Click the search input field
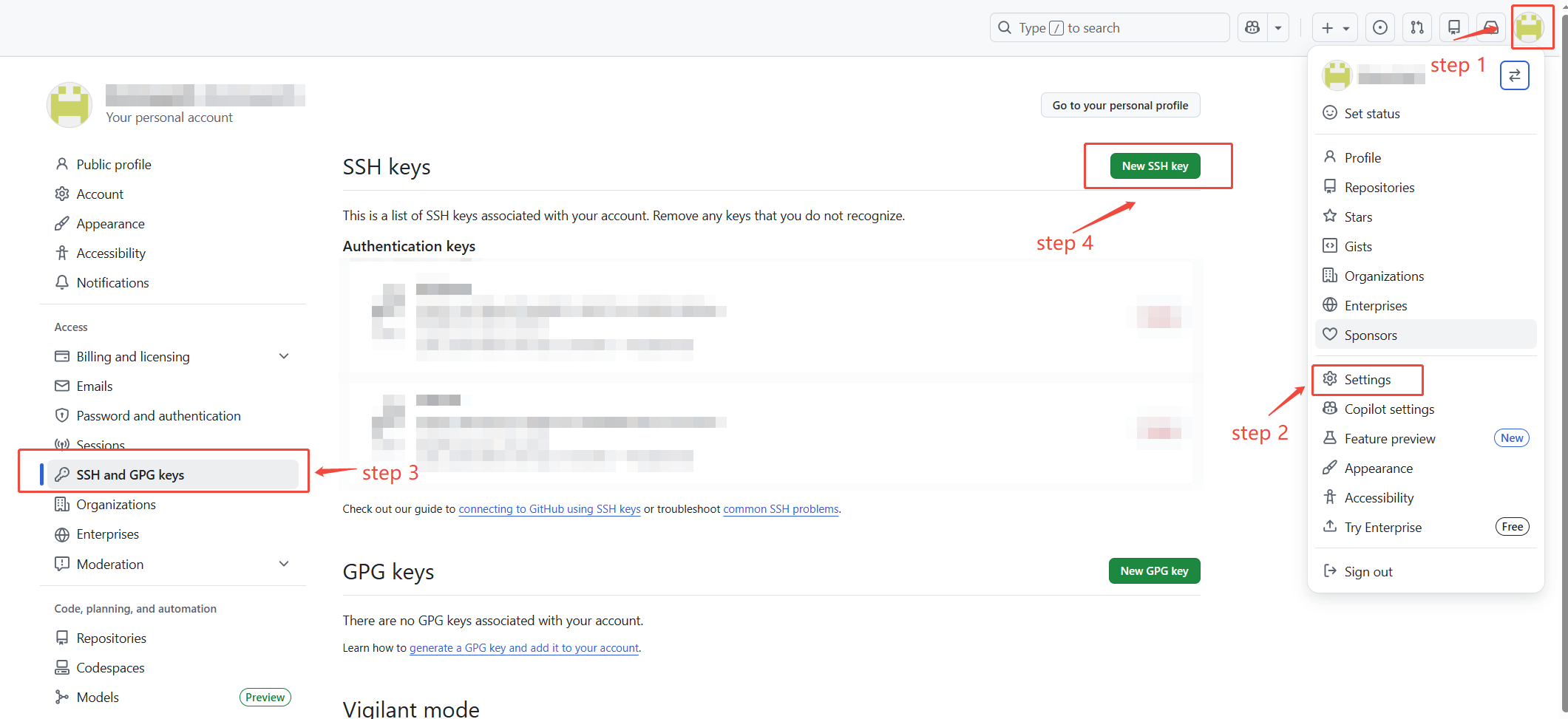This screenshot has height=719, width=1568. 1109,28
